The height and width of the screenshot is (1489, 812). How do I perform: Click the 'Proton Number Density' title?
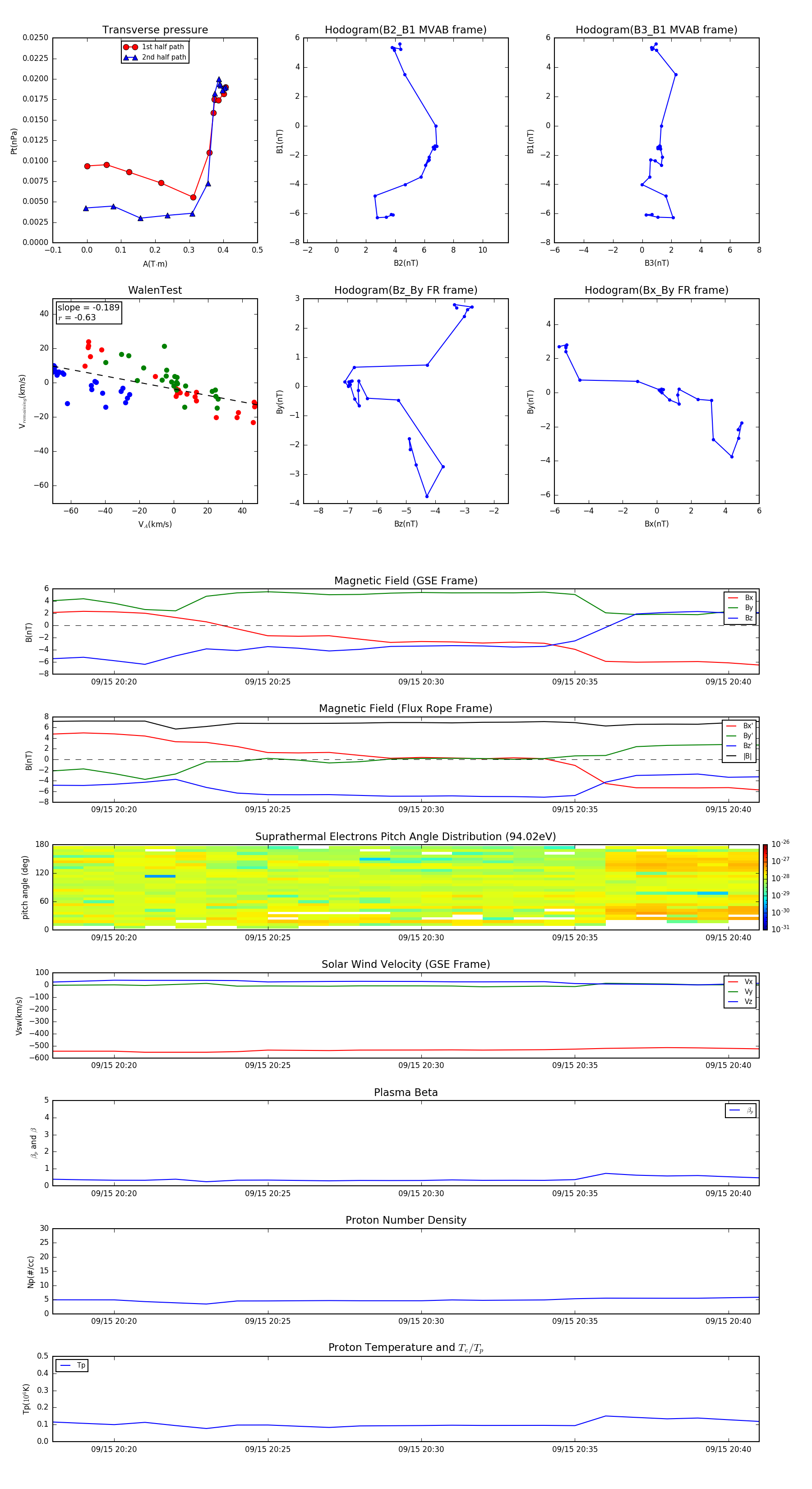[x=406, y=1220]
